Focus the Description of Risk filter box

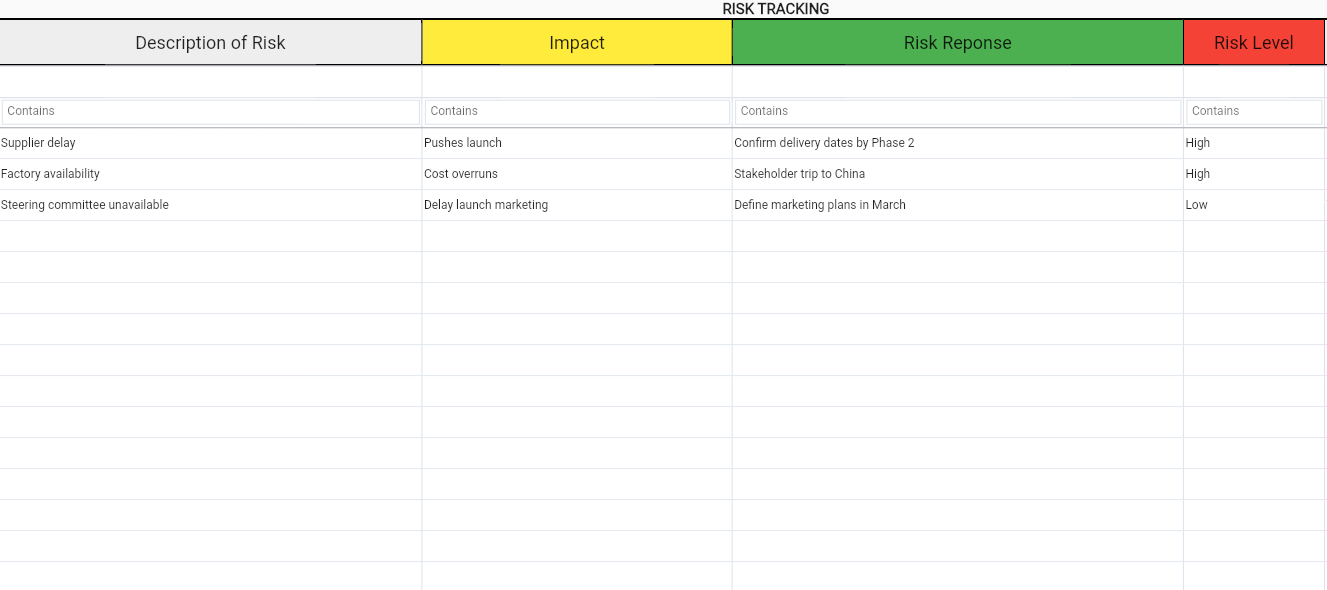point(210,111)
